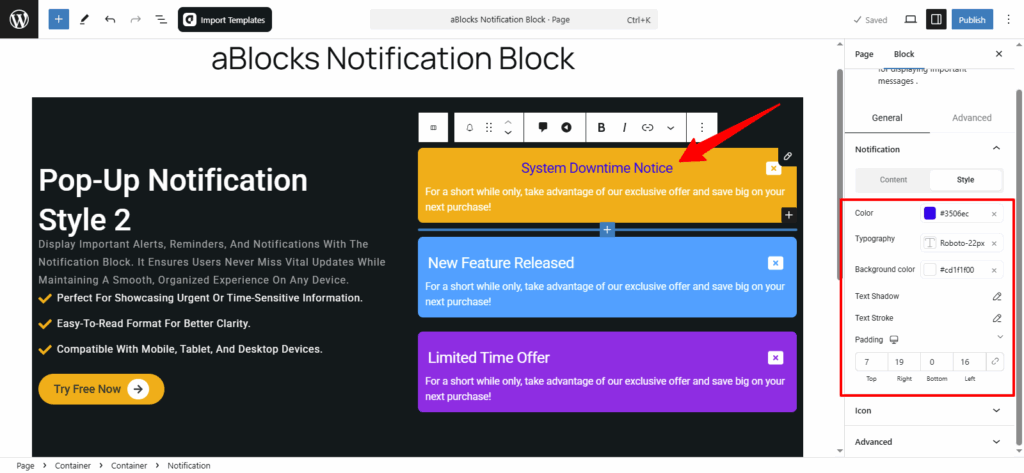Click the Try Free Now button
Image resolution: width=1024 pixels, height=473 pixels.
(x=101, y=389)
